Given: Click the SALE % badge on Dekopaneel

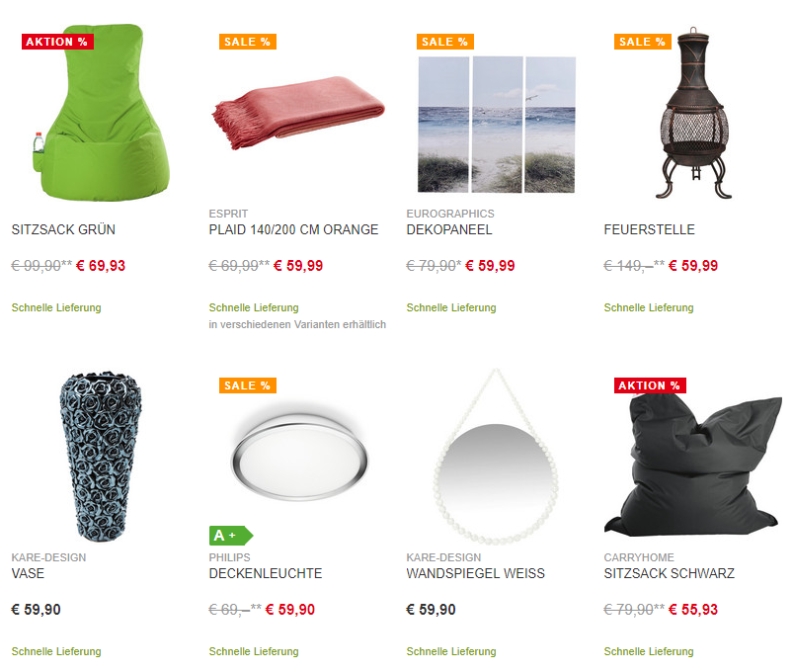Looking at the screenshot, I should [x=445, y=42].
